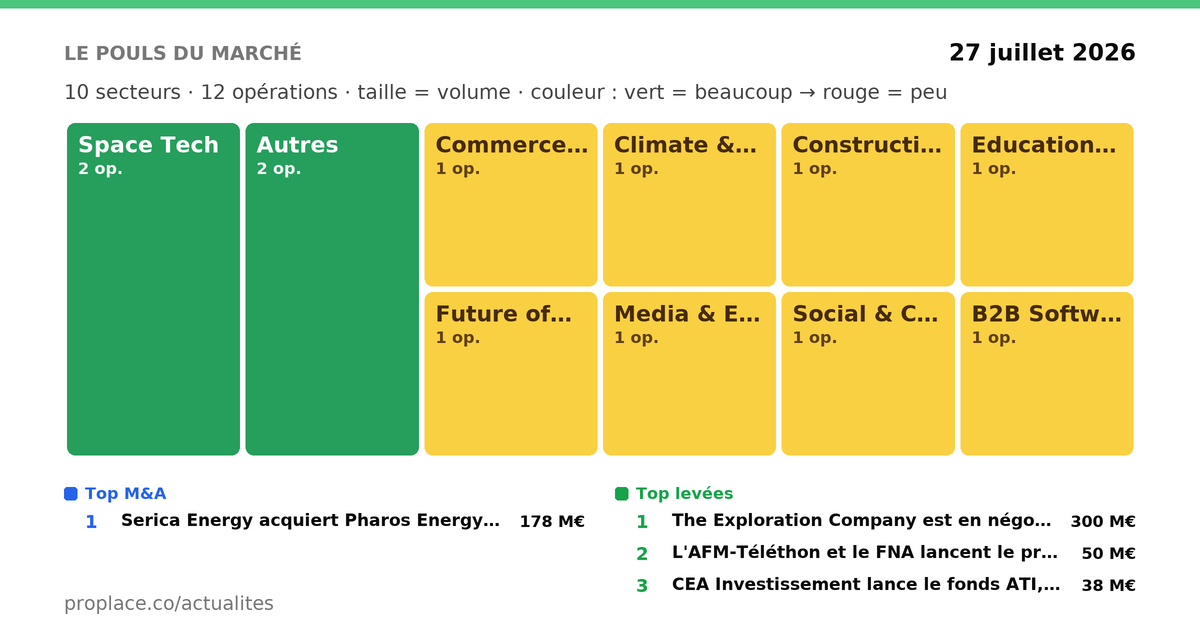This screenshot has height=630, width=1200.
Task: Open the CEA Investissement fund headline
Action: 866,585
